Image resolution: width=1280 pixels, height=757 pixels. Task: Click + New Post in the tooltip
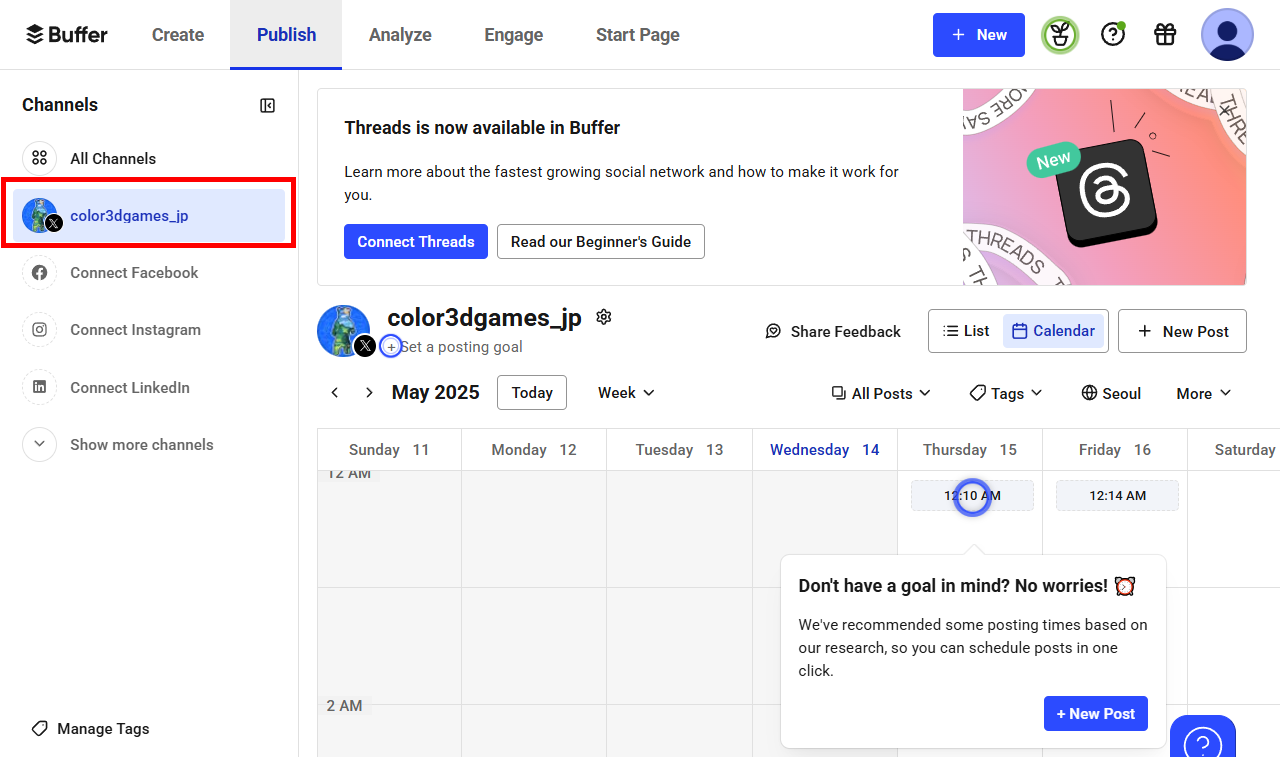[x=1096, y=713]
